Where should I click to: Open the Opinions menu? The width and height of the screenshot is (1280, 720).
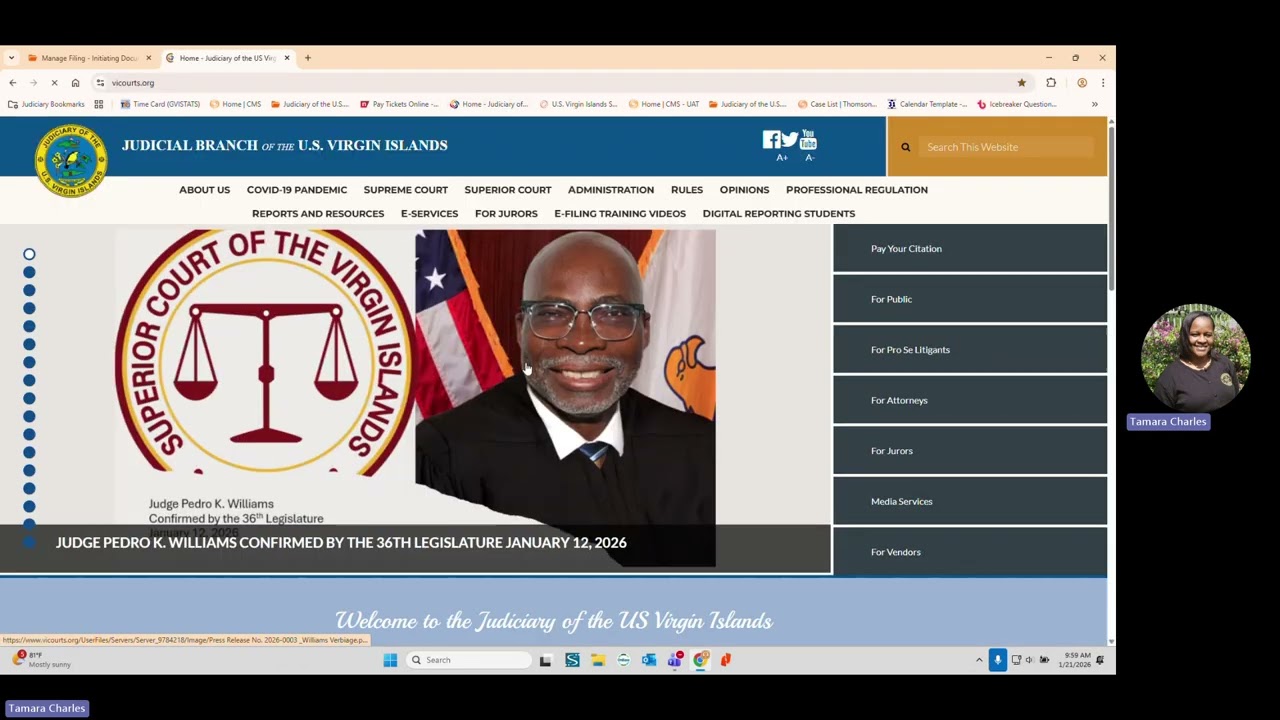tap(744, 190)
